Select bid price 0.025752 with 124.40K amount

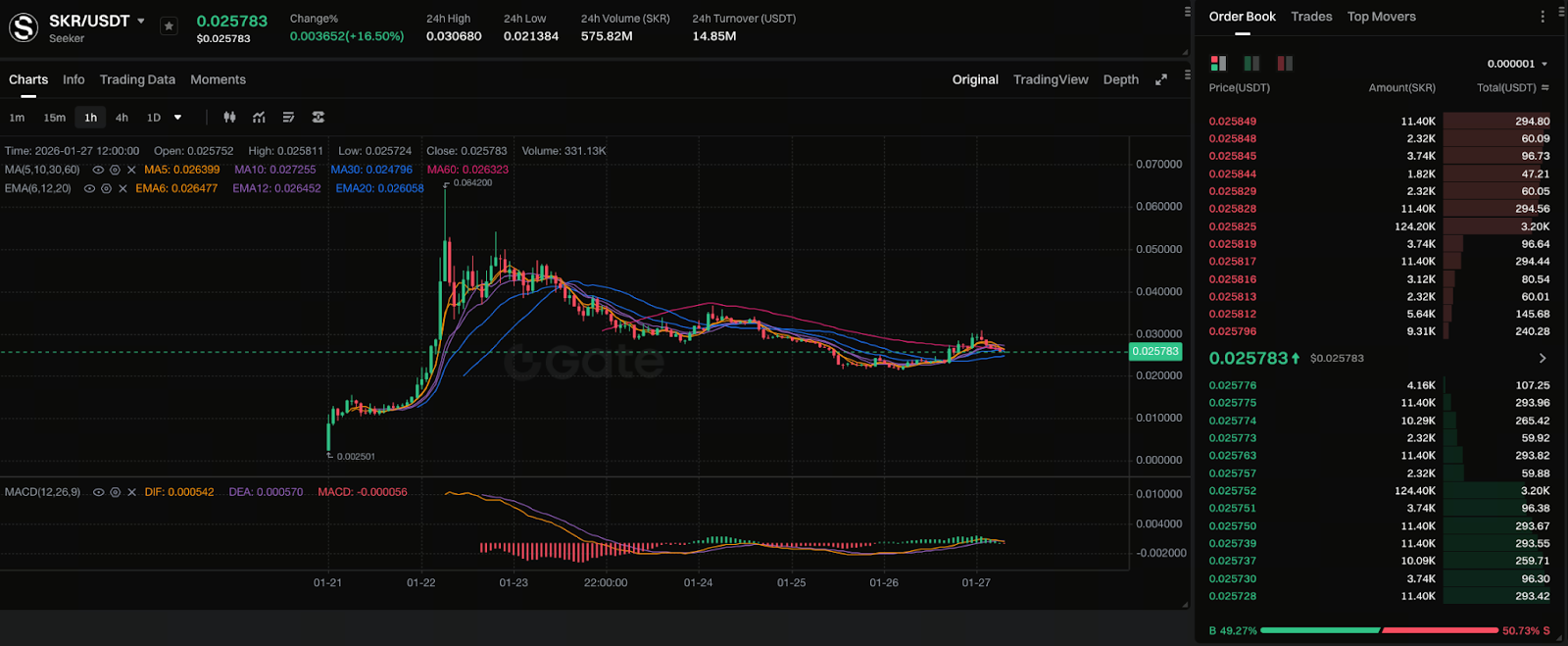(x=1233, y=491)
